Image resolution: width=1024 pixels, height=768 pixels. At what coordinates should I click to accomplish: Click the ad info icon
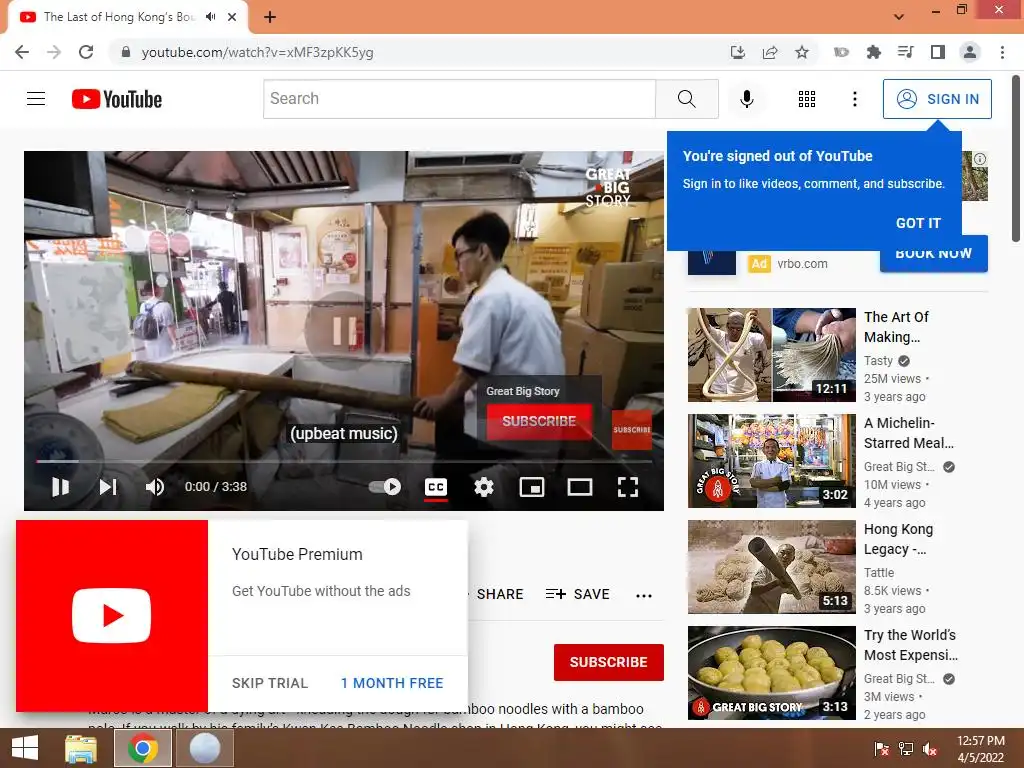(x=980, y=159)
